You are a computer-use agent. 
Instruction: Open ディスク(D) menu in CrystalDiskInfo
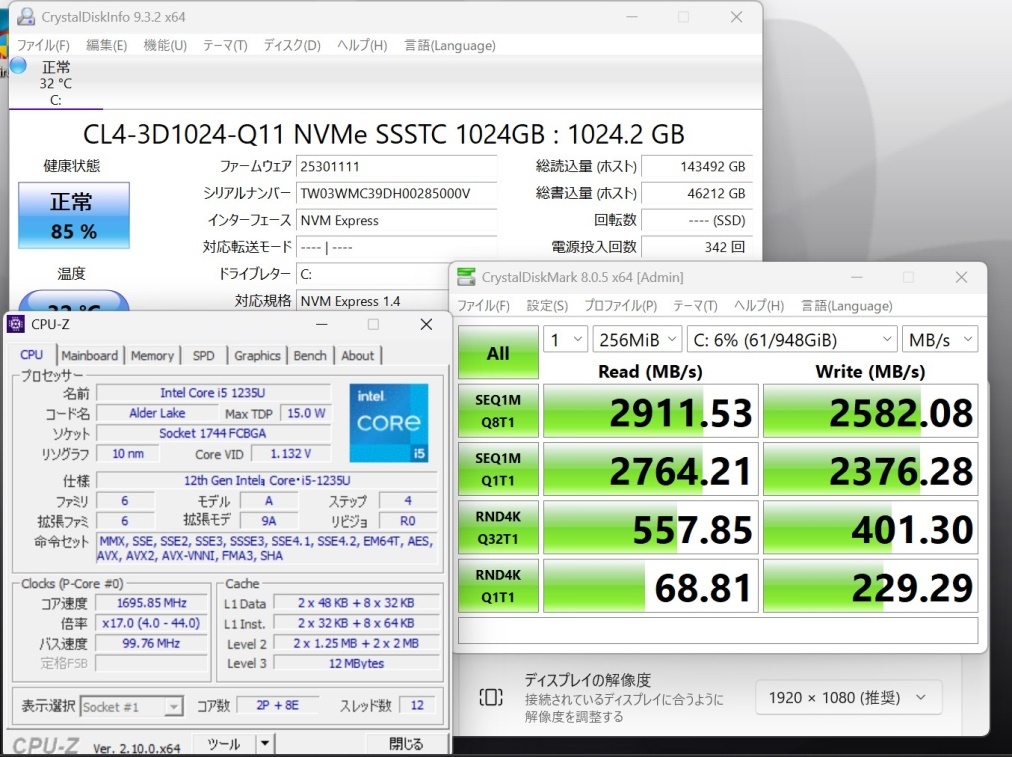pos(292,45)
